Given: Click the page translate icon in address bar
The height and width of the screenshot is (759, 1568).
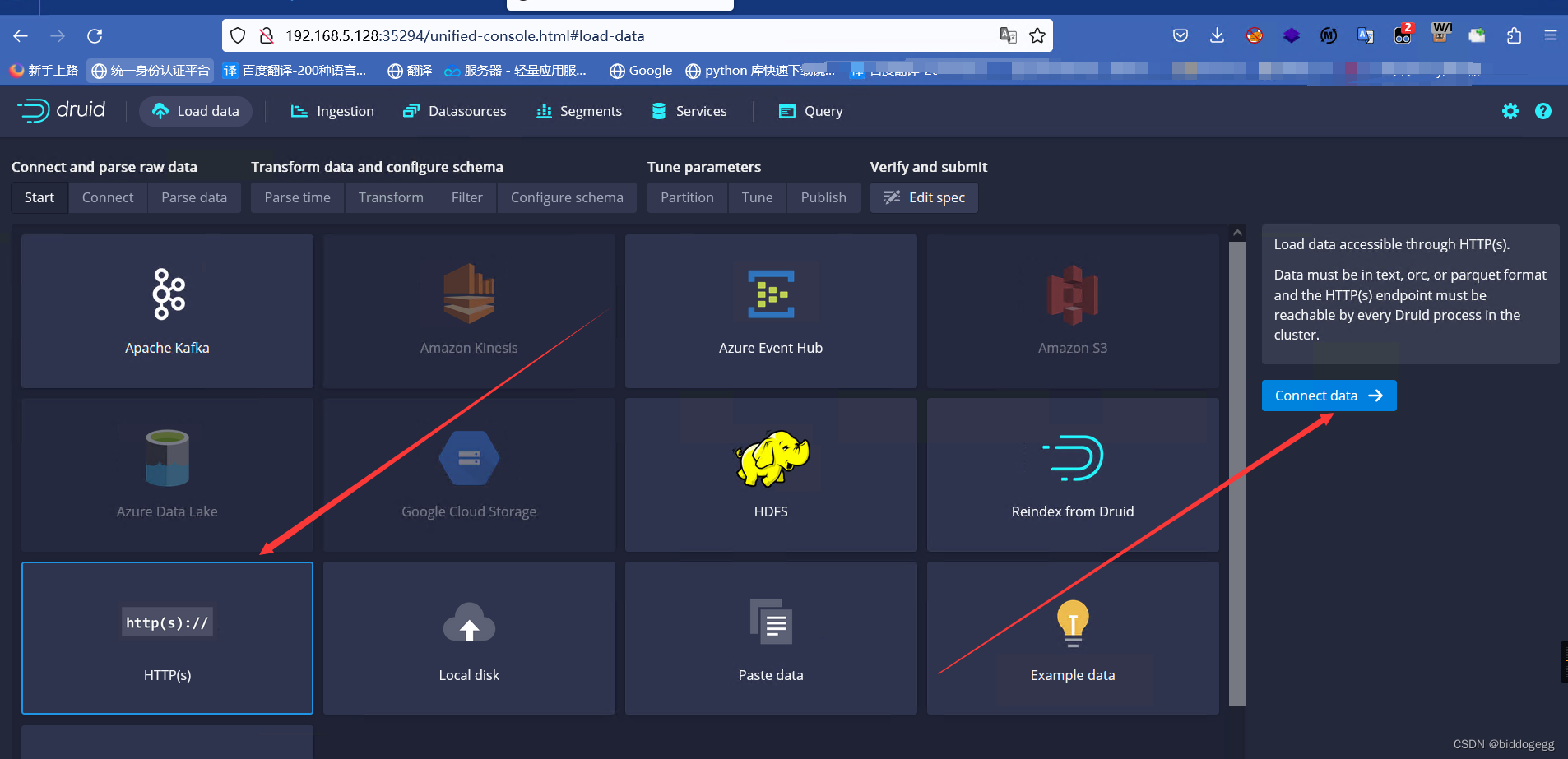Looking at the screenshot, I should tap(1008, 35).
